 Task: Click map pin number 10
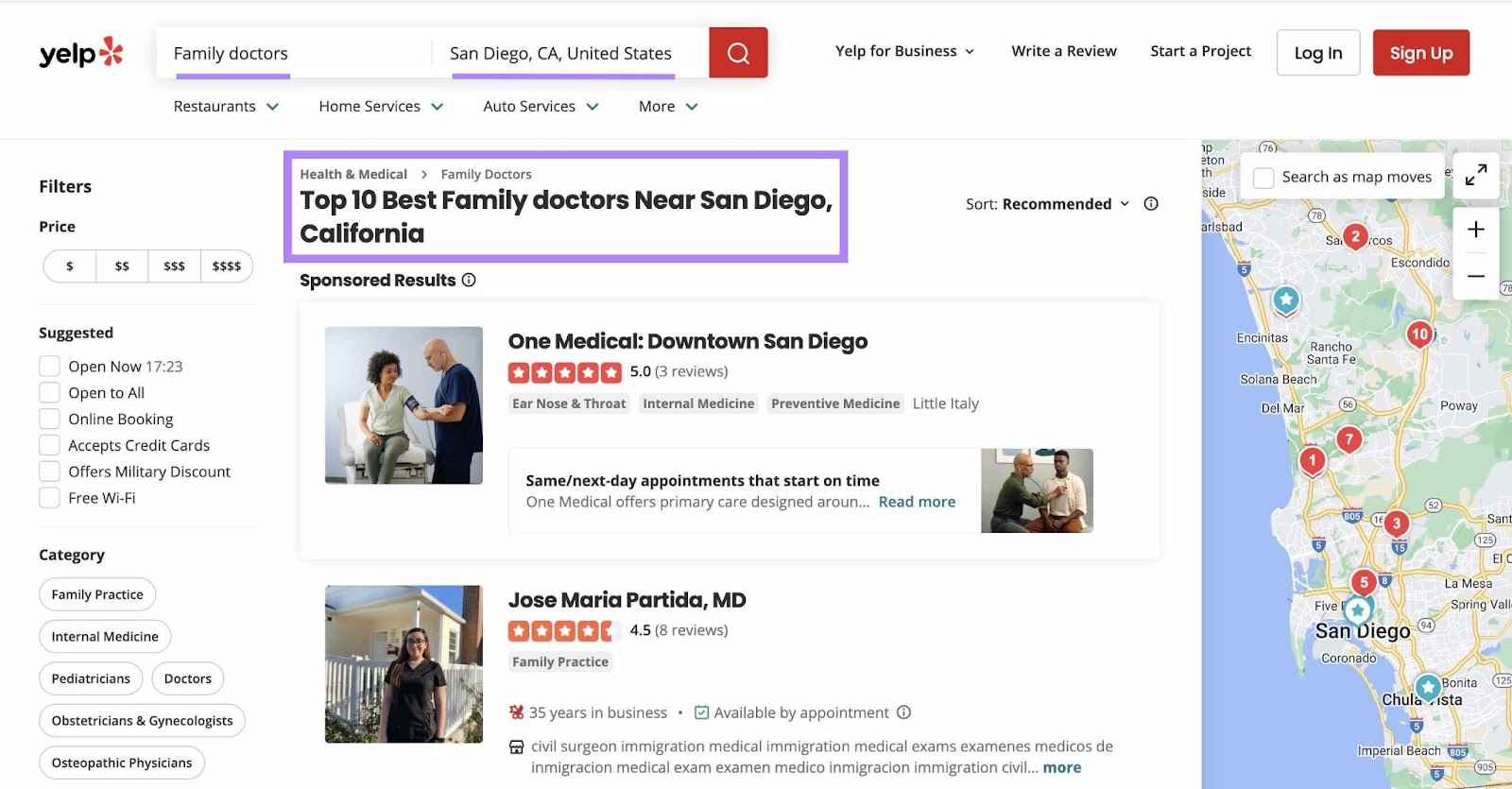pyautogui.click(x=1419, y=334)
